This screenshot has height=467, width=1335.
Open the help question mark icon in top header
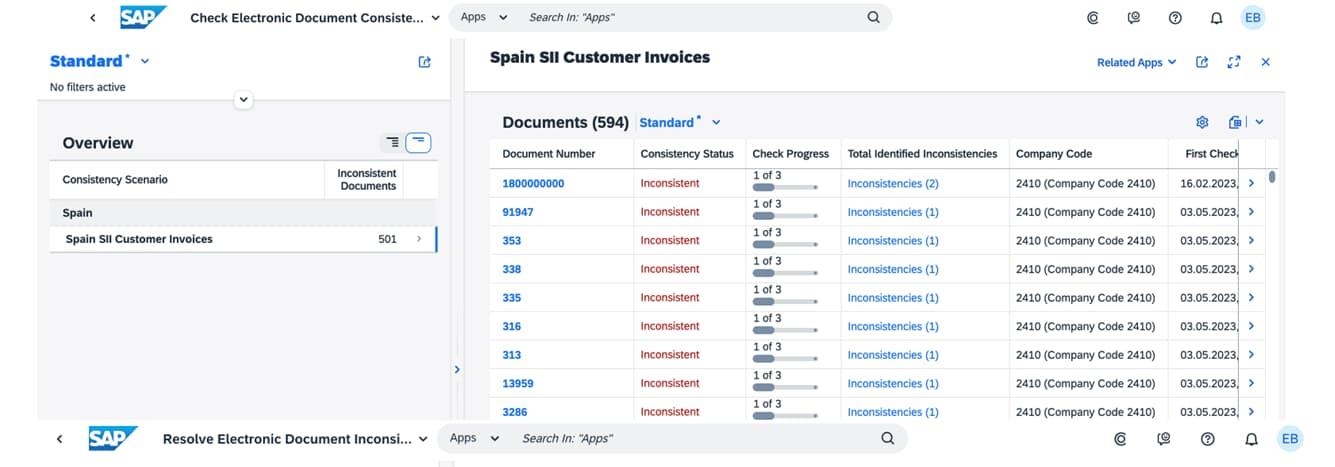(1175, 18)
